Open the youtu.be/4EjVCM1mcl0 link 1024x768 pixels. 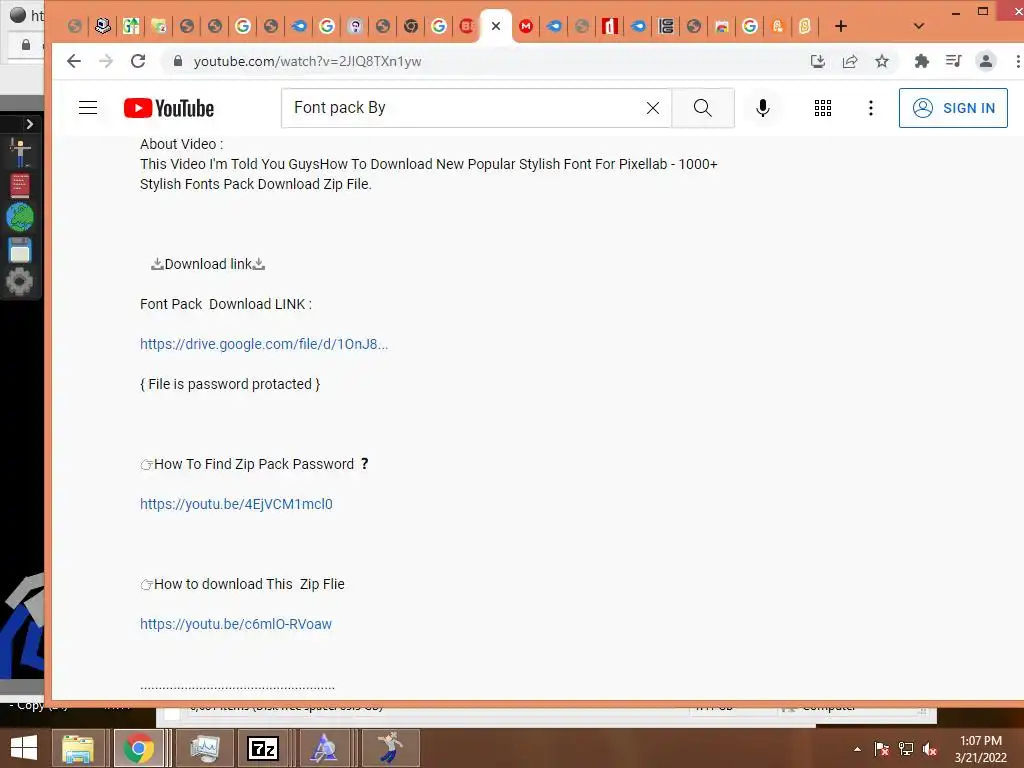click(x=236, y=504)
